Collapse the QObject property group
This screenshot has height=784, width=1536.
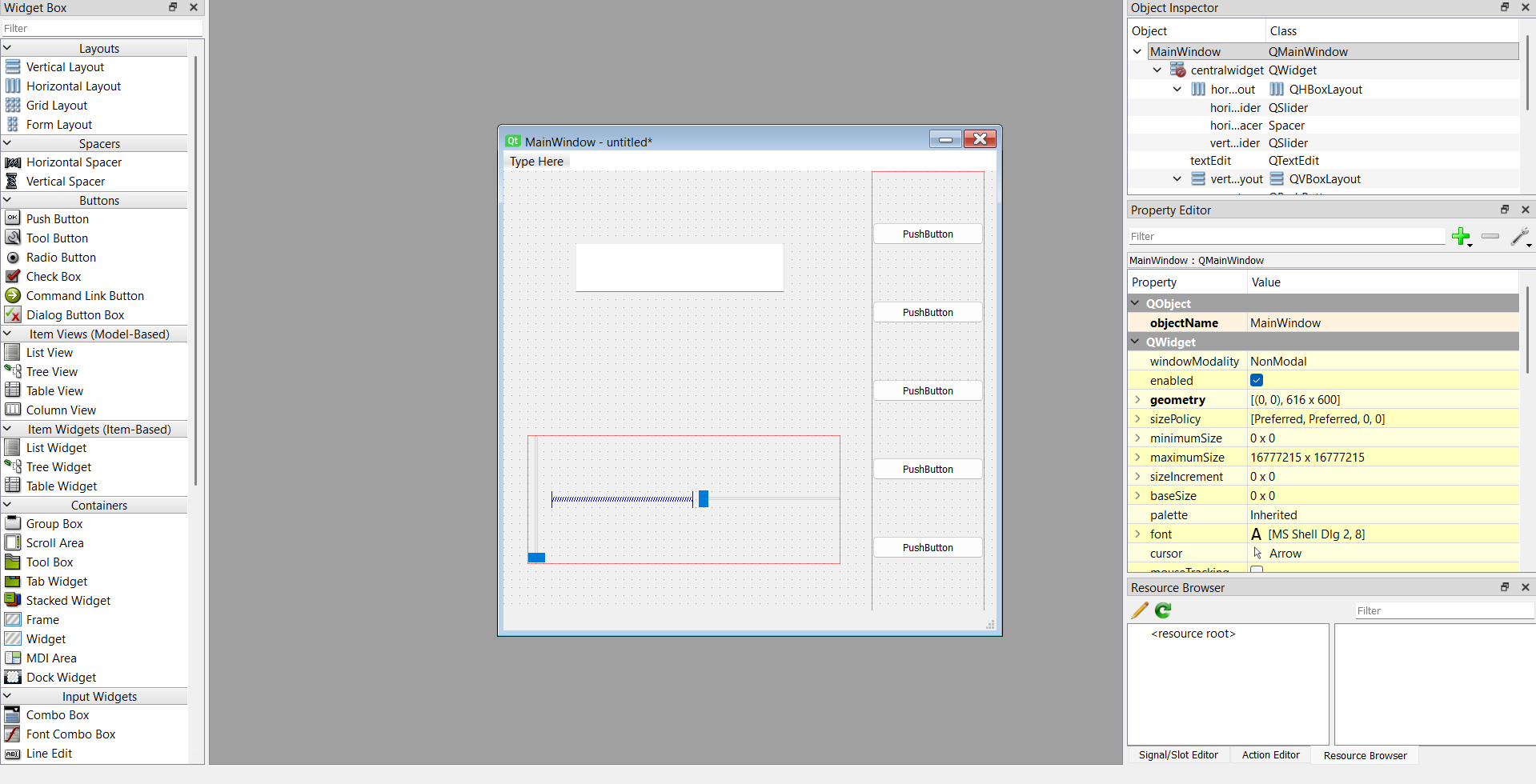point(1136,303)
